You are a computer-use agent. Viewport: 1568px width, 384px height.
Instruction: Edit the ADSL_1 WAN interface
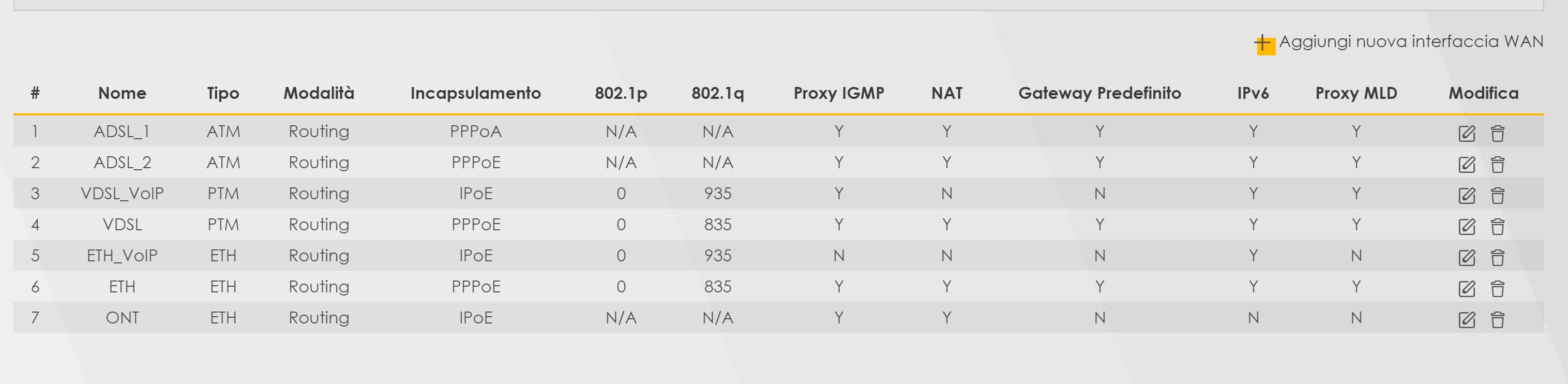[x=1466, y=134]
